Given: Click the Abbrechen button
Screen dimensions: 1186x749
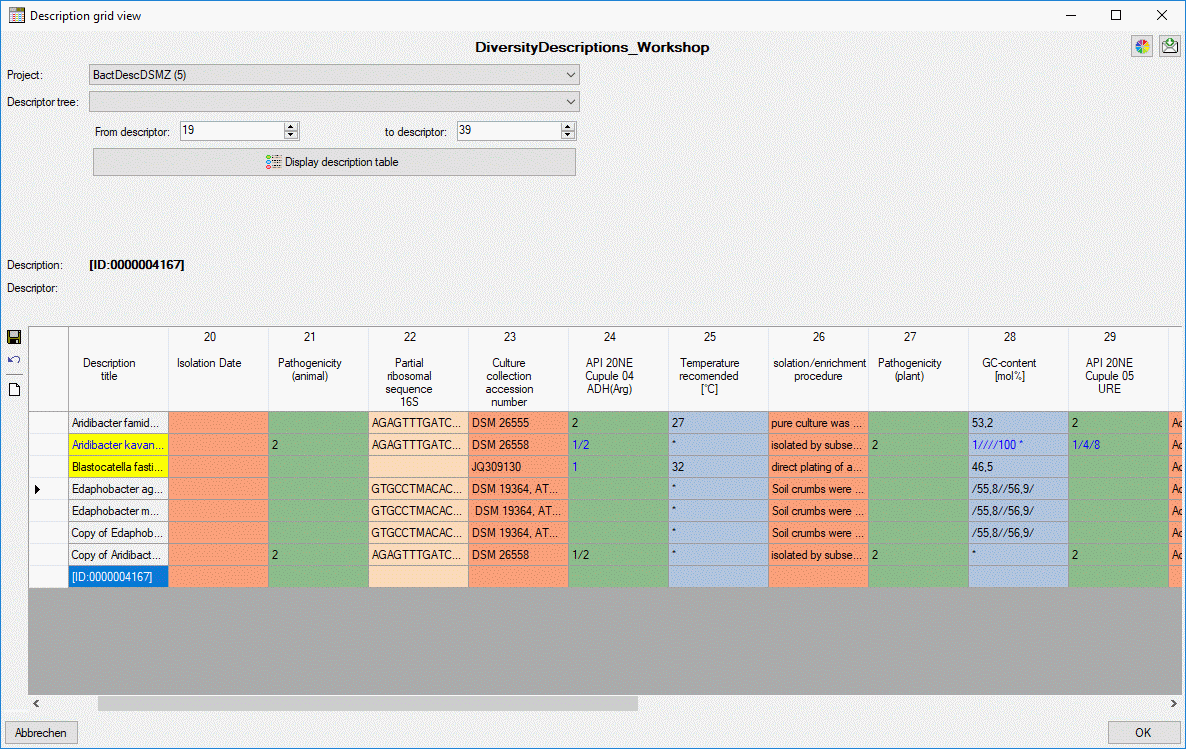Looking at the screenshot, I should (x=41, y=733).
